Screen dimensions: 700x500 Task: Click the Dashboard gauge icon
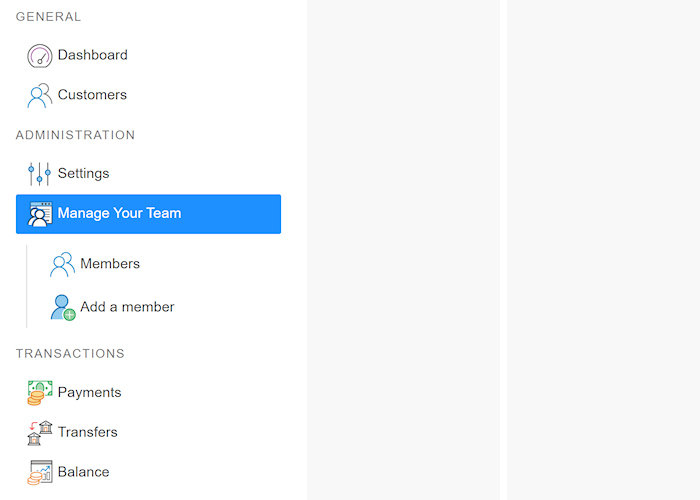[x=40, y=56]
